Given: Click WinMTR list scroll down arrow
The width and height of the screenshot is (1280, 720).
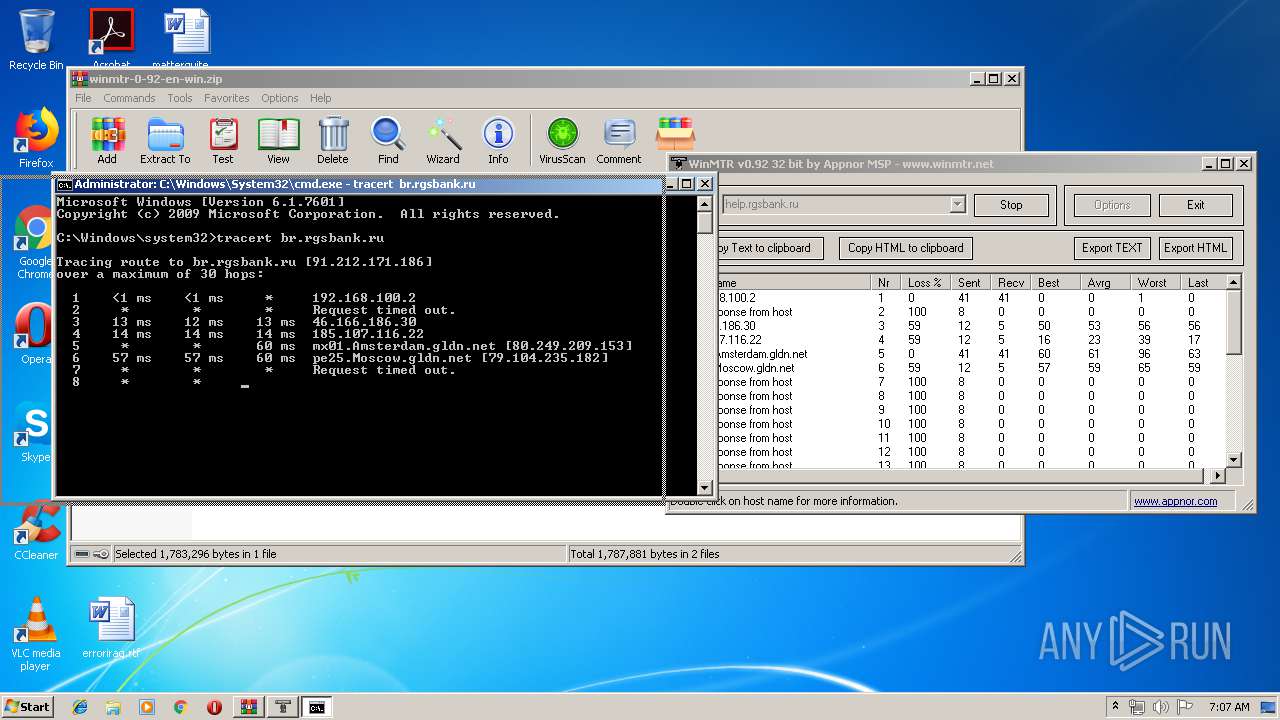Looking at the screenshot, I should coord(1233,459).
